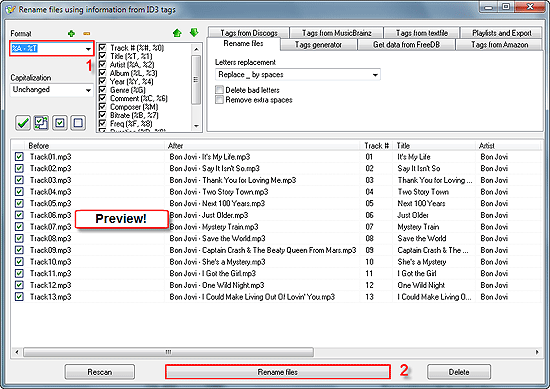The image size is (550, 389).
Task: Switch to Tags from Amazon tab
Action: point(499,45)
